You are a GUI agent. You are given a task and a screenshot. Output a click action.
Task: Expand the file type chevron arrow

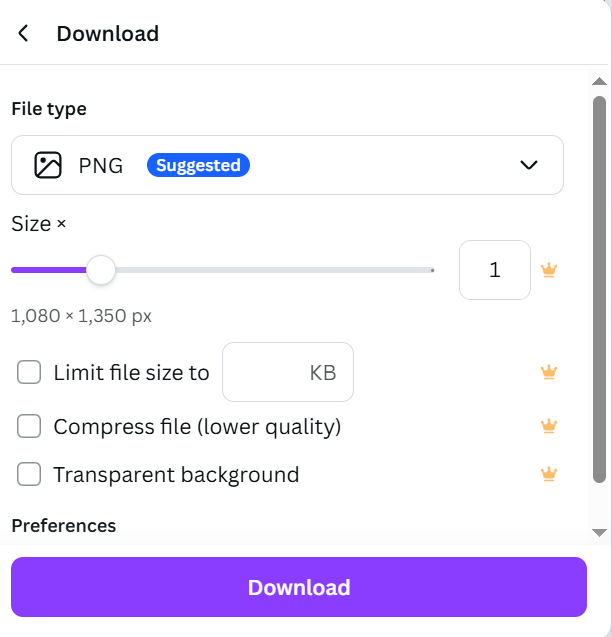click(x=529, y=165)
